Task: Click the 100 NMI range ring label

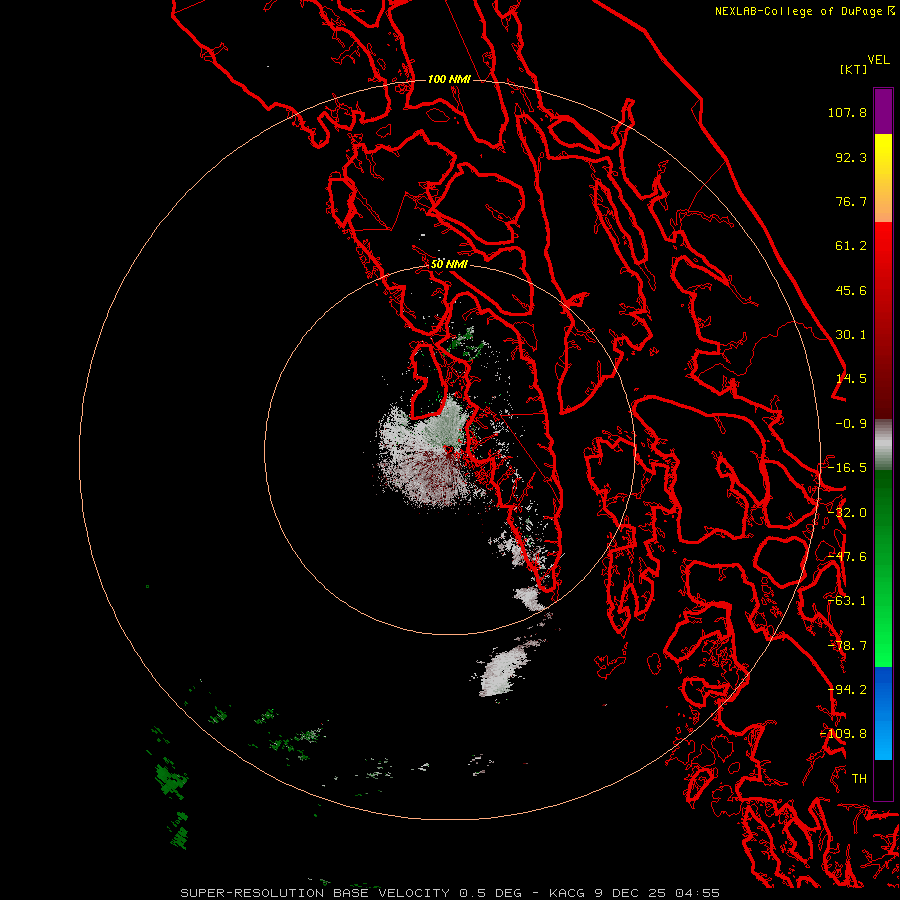Action: (x=449, y=79)
